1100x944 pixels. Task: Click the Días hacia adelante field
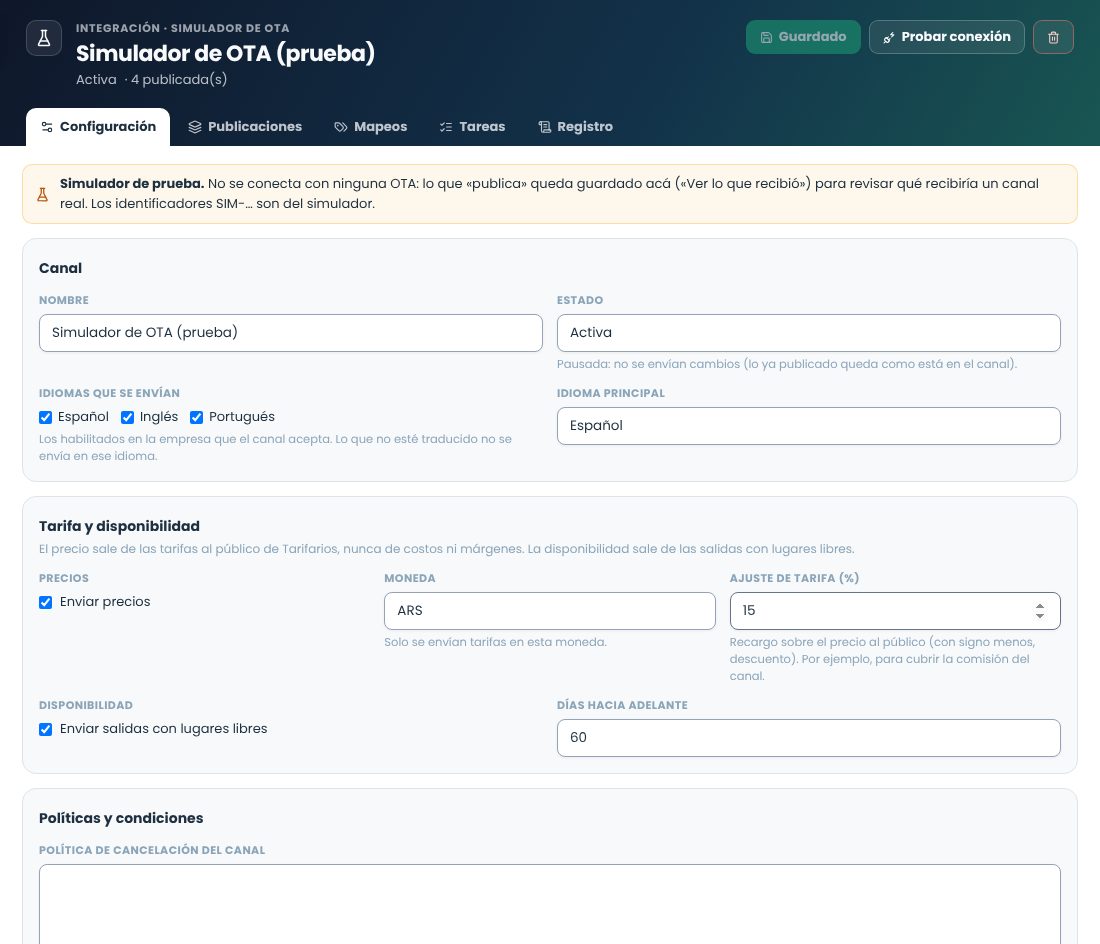[808, 738]
